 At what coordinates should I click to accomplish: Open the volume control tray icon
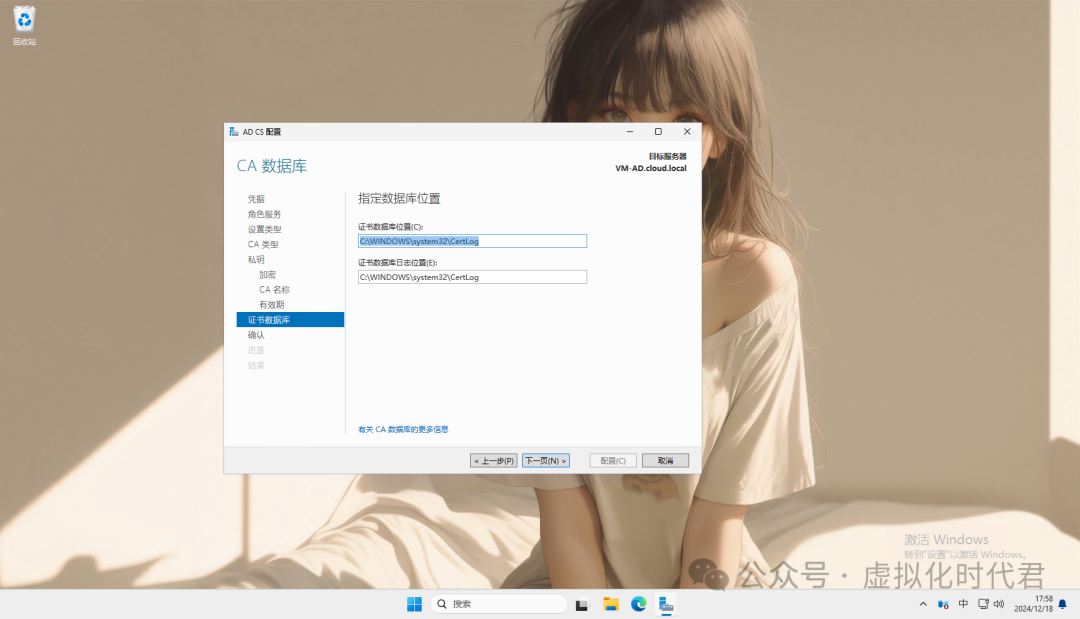tap(999, 604)
